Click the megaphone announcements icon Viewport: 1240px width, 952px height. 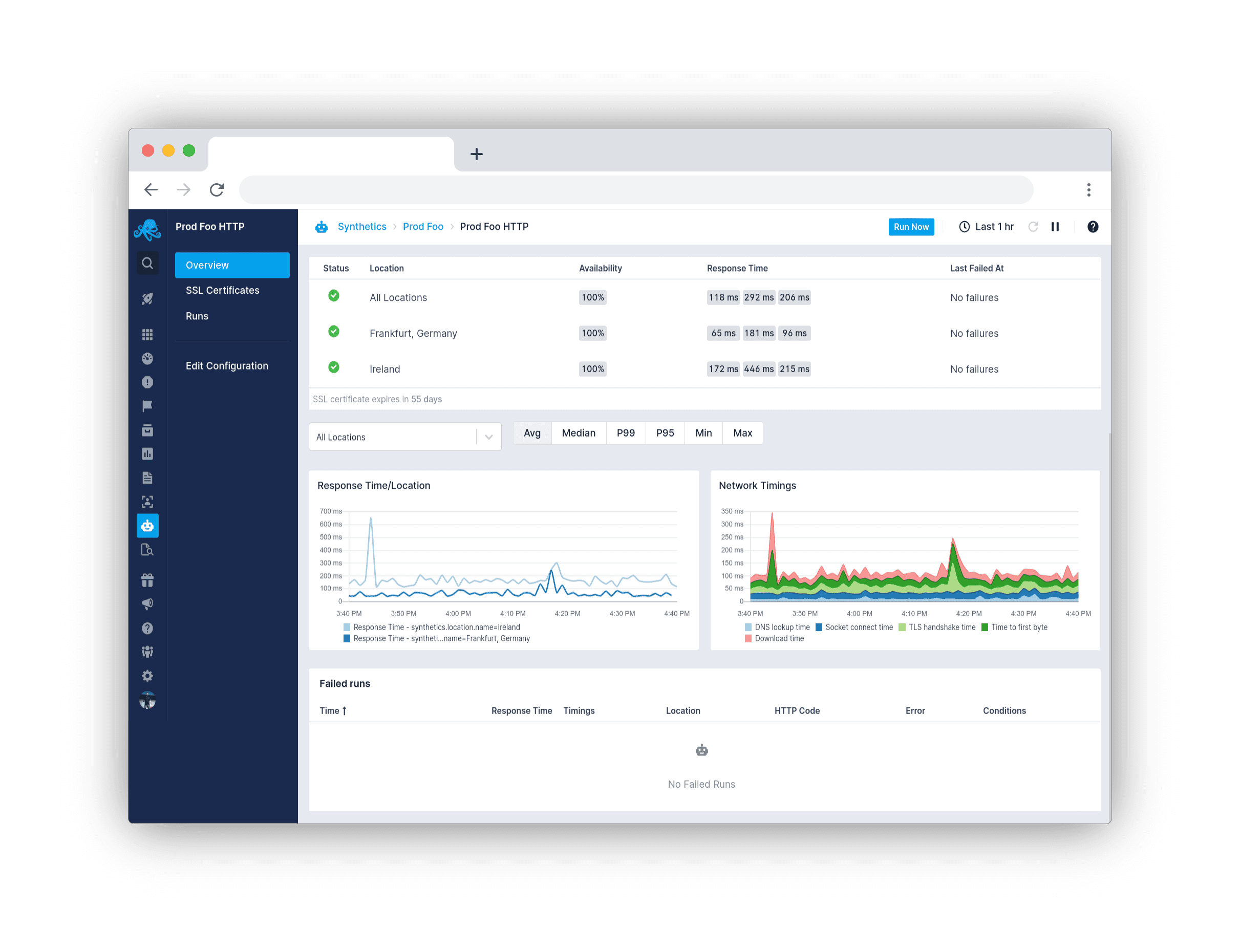(147, 603)
